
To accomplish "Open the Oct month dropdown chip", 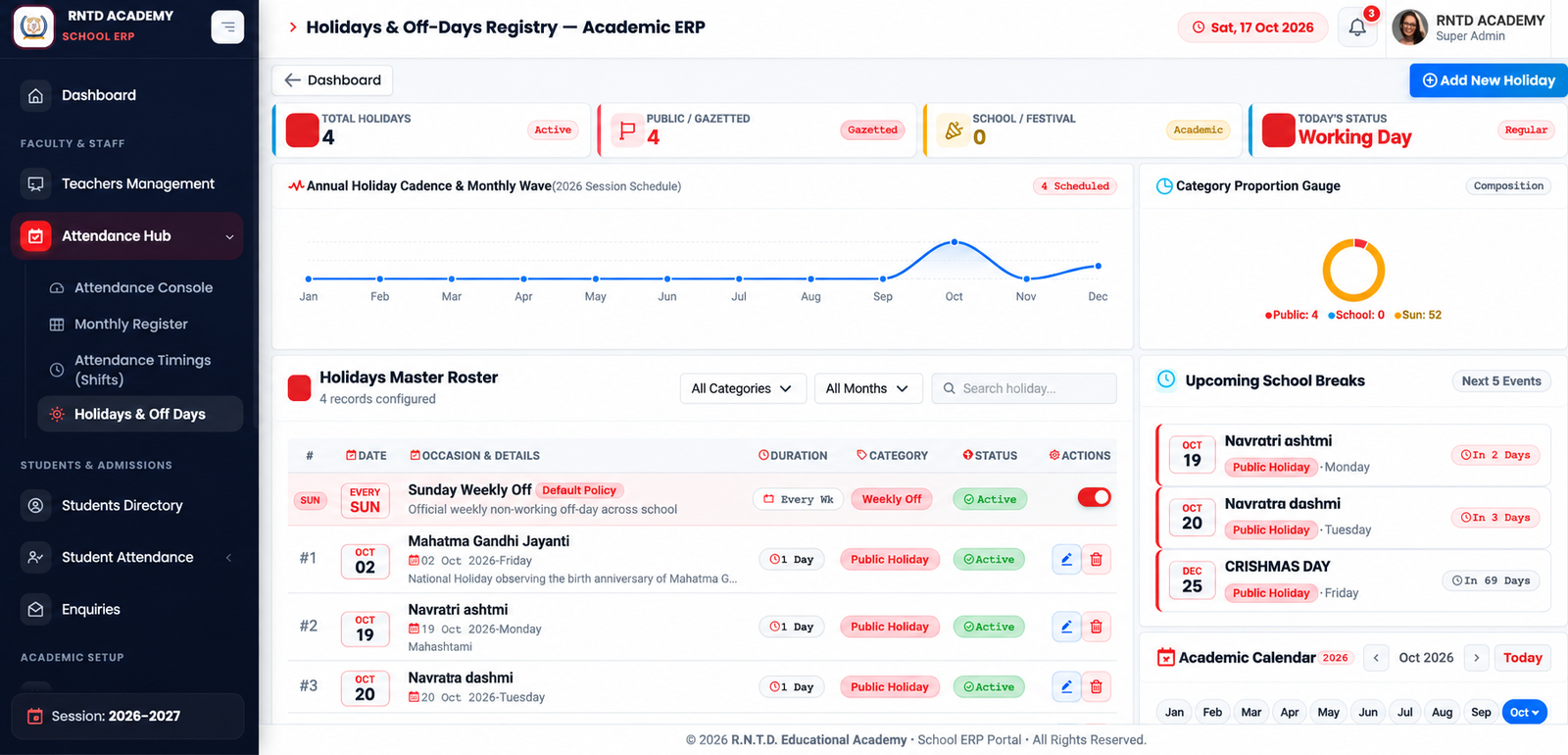I will pyautogui.click(x=1524, y=712).
